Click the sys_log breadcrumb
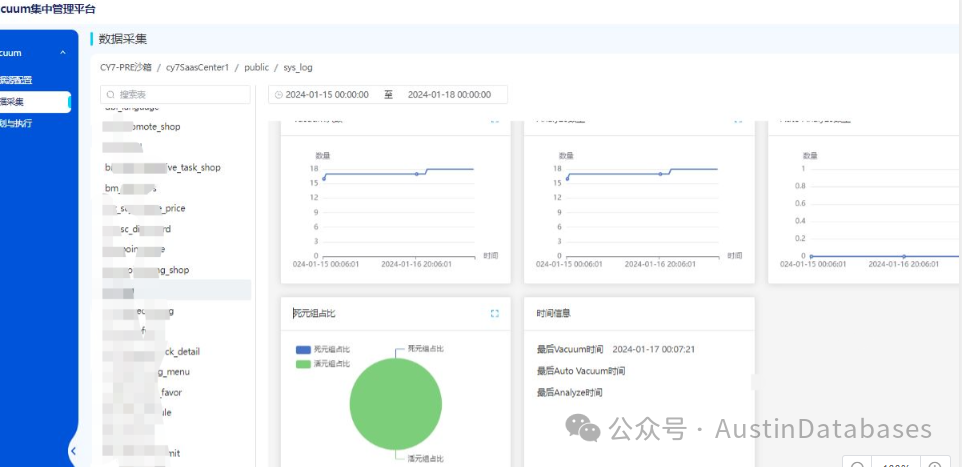962x467 pixels. [298, 68]
